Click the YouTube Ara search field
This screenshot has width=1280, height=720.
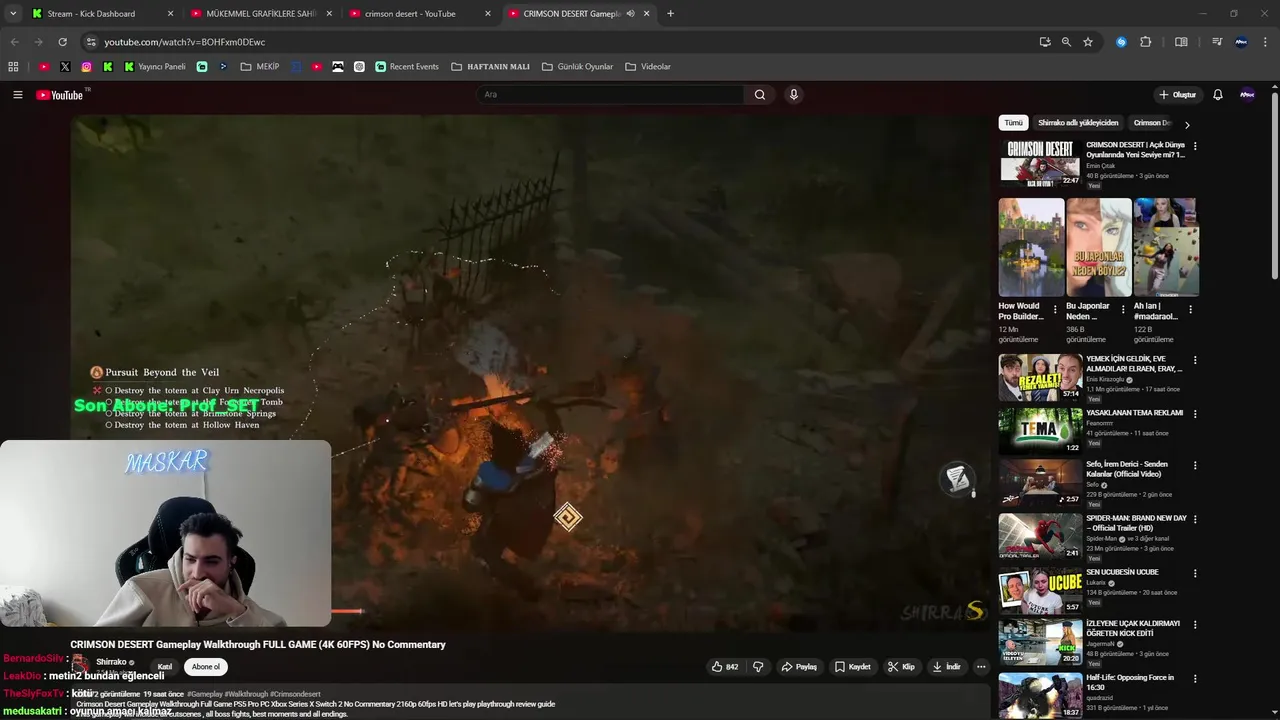(x=610, y=95)
